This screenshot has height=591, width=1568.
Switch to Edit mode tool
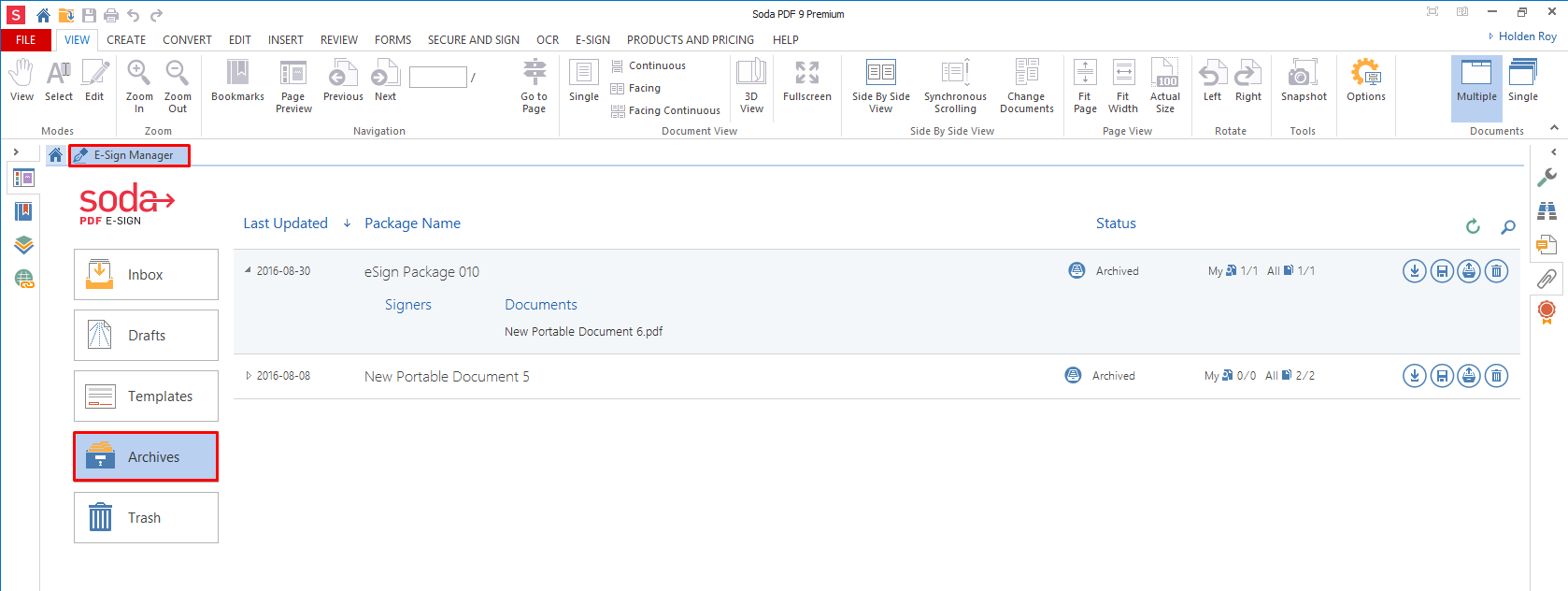click(x=94, y=80)
